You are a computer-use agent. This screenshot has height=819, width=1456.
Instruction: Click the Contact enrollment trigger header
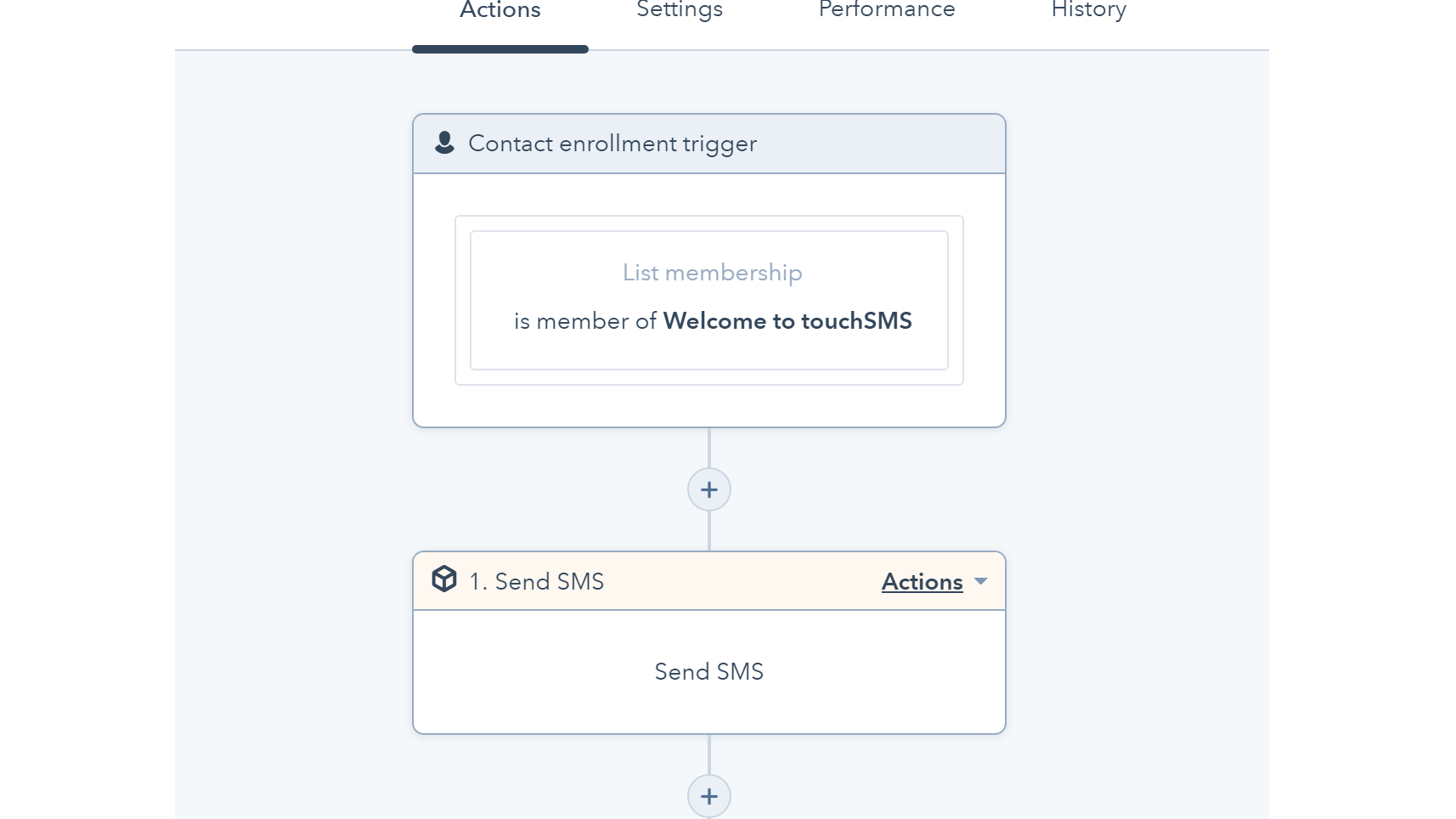[612, 144]
